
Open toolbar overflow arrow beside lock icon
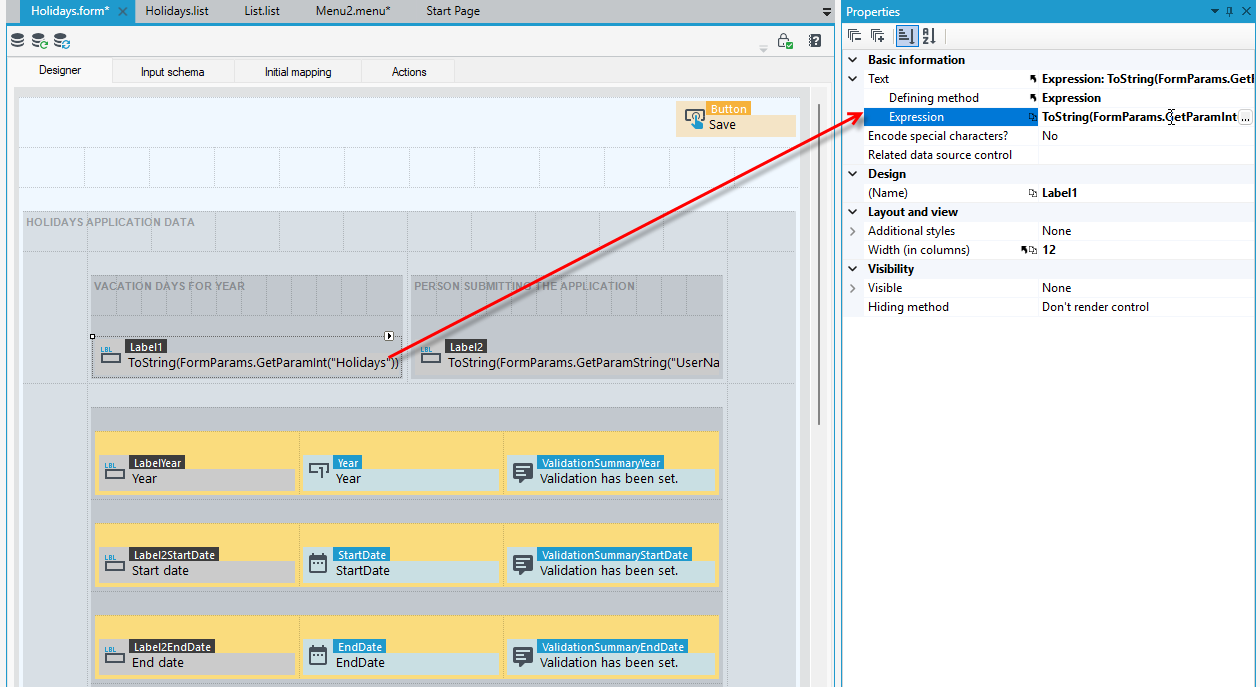(764, 47)
